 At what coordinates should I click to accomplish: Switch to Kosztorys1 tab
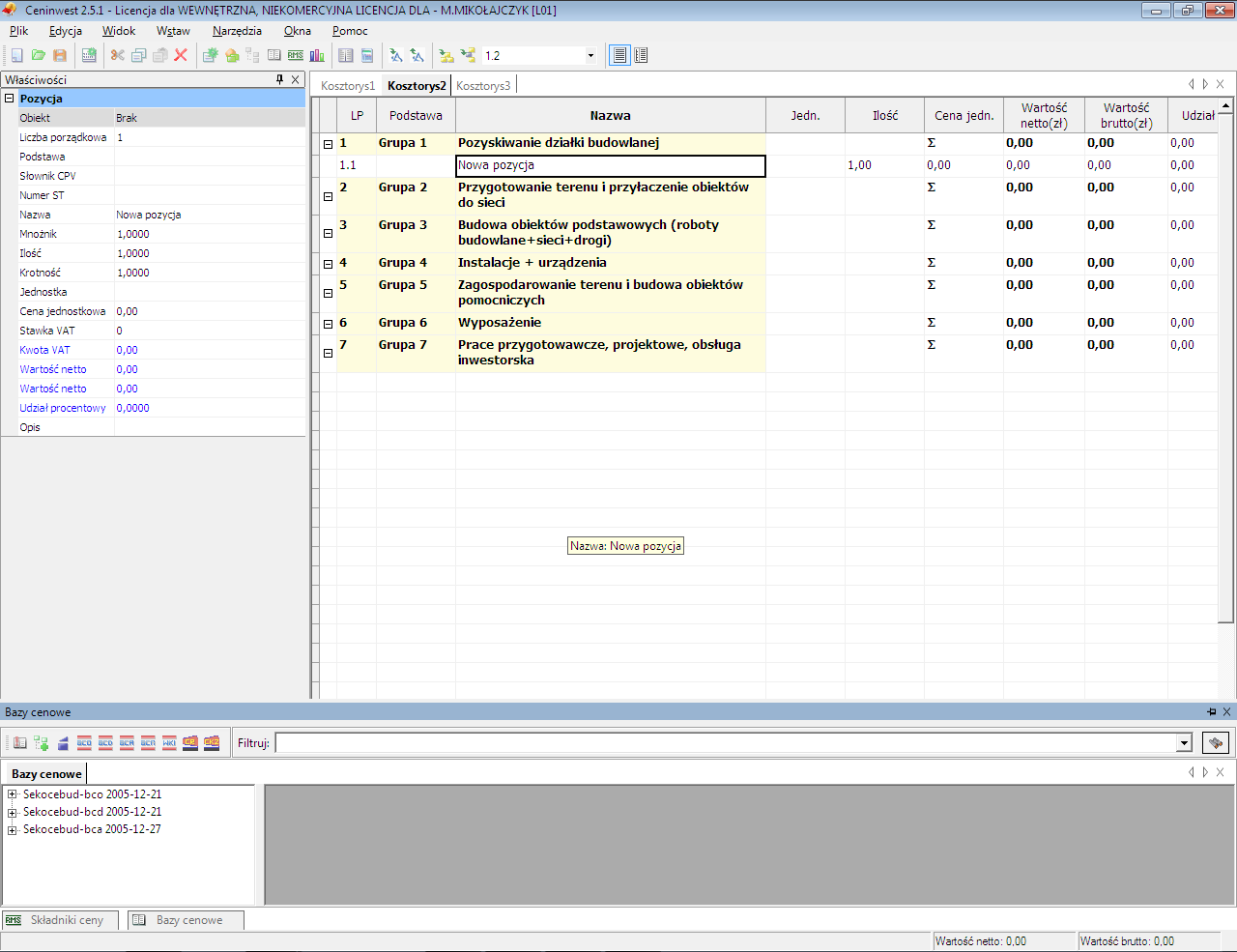[348, 86]
